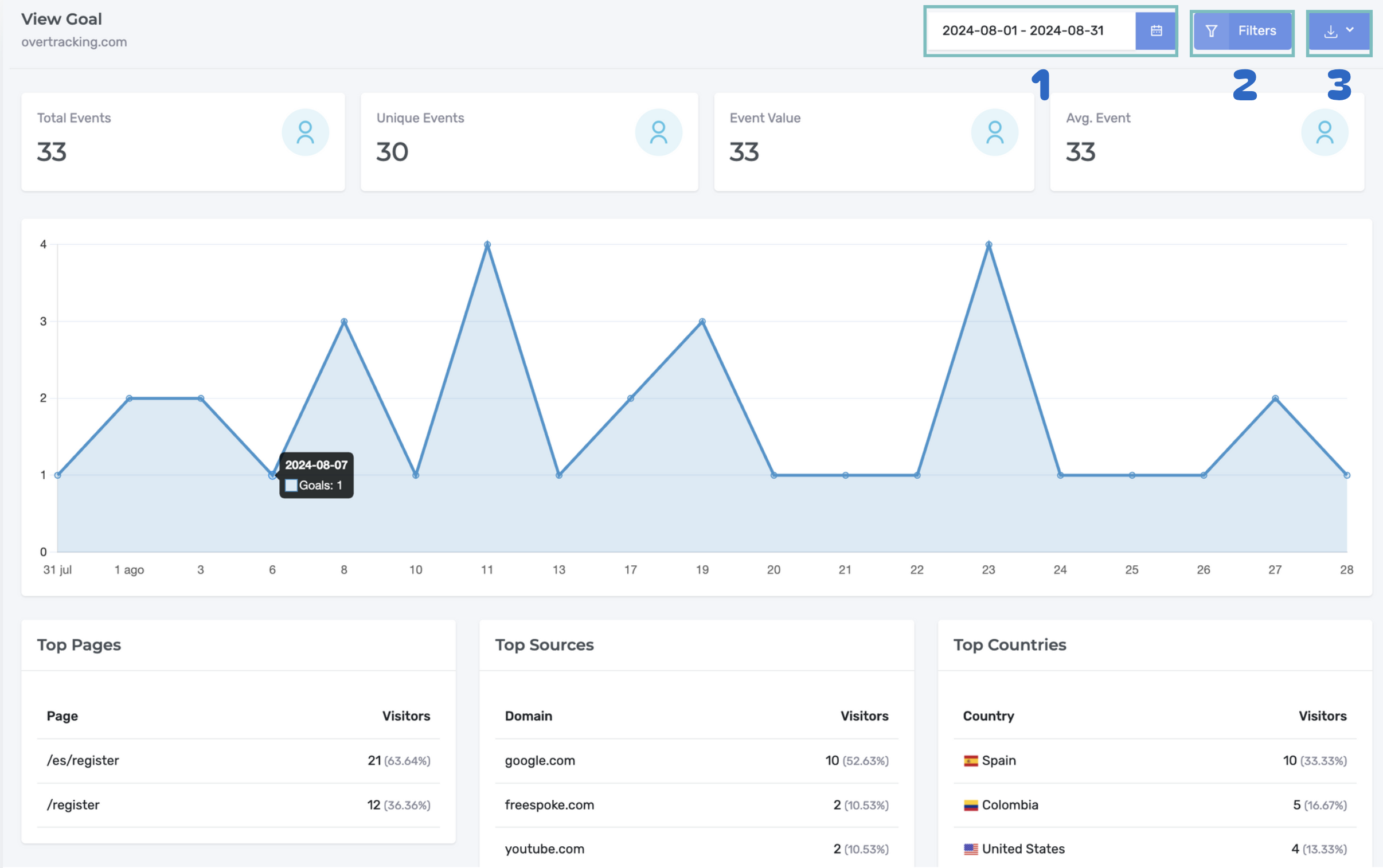This screenshot has height=868, width=1383.
Task: Click the 21 (63.64%) visitors value
Action: (399, 761)
